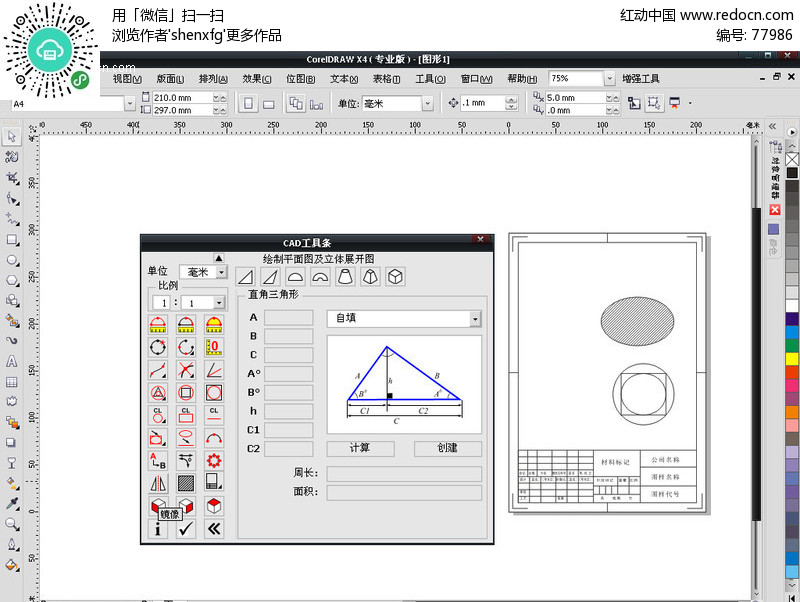Click the input field for side A
The height and width of the screenshot is (602, 800).
coord(288,317)
